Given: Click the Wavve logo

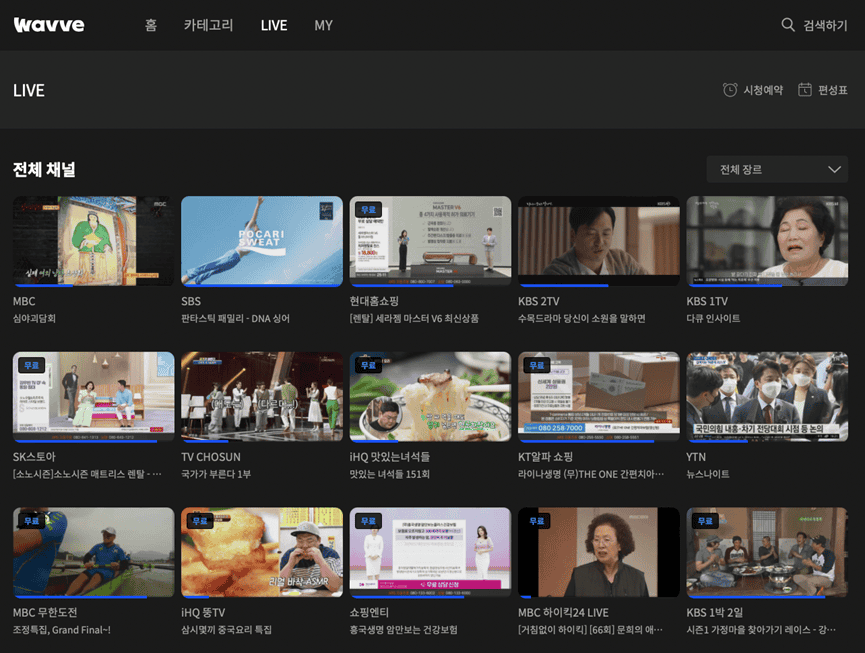Looking at the screenshot, I should [x=49, y=25].
